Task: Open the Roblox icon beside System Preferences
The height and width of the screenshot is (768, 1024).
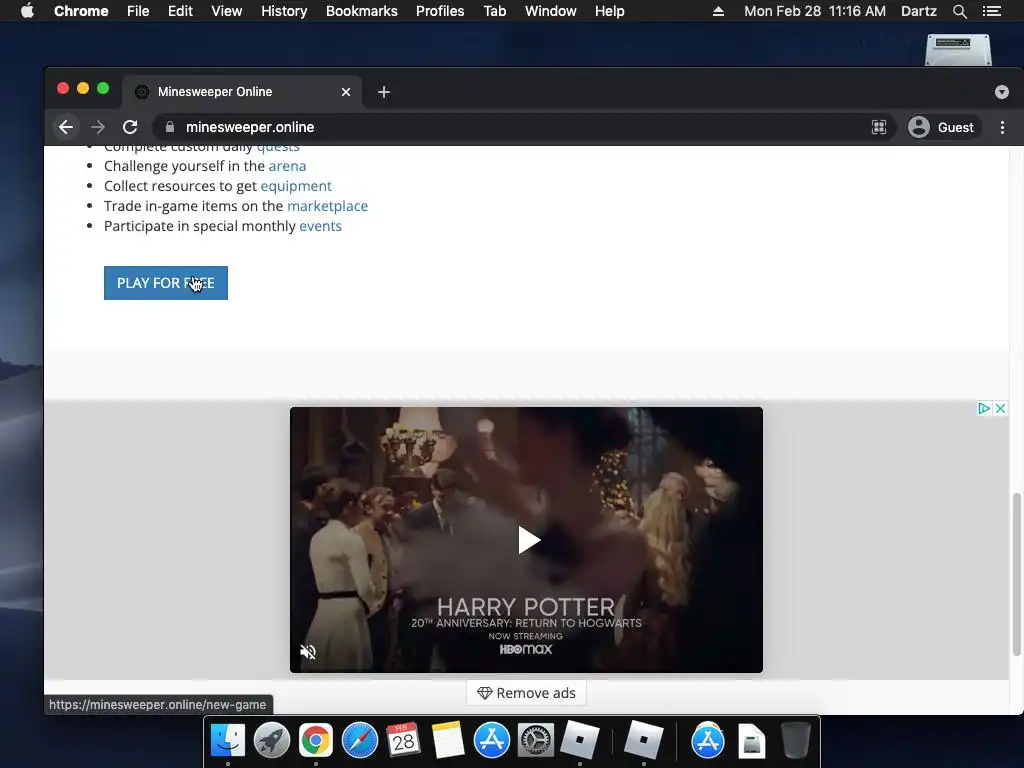Action: (580, 741)
